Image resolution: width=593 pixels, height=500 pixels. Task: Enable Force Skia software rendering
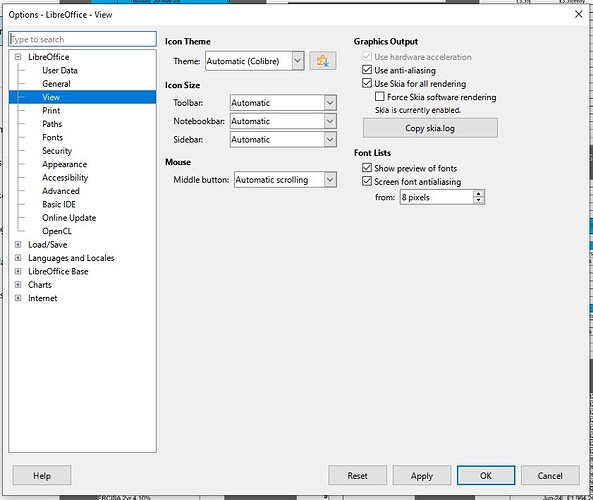click(380, 97)
